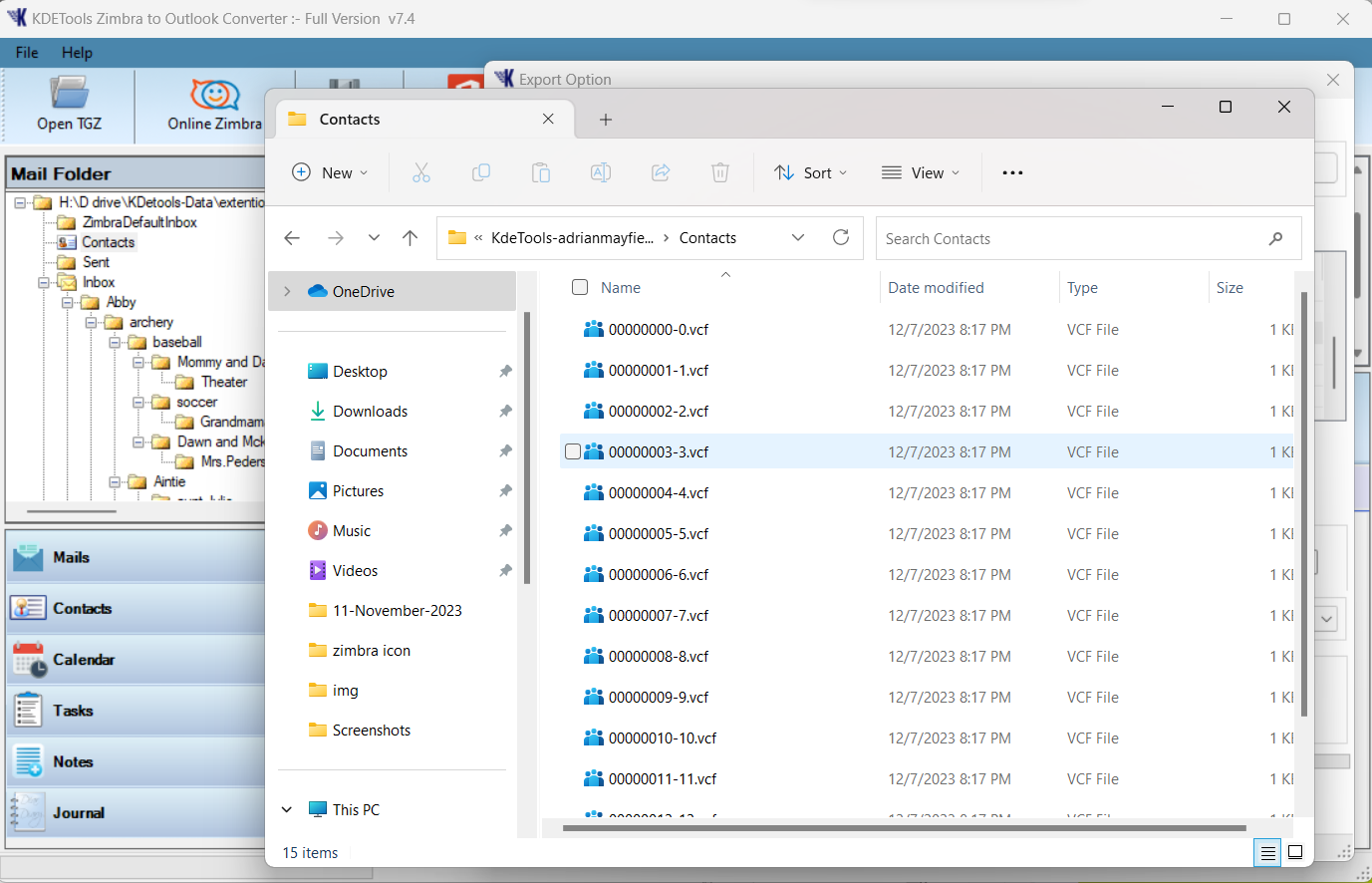Screen dimensions: 1372x883
Task: Open the Tasks panel
Action: coord(136,711)
